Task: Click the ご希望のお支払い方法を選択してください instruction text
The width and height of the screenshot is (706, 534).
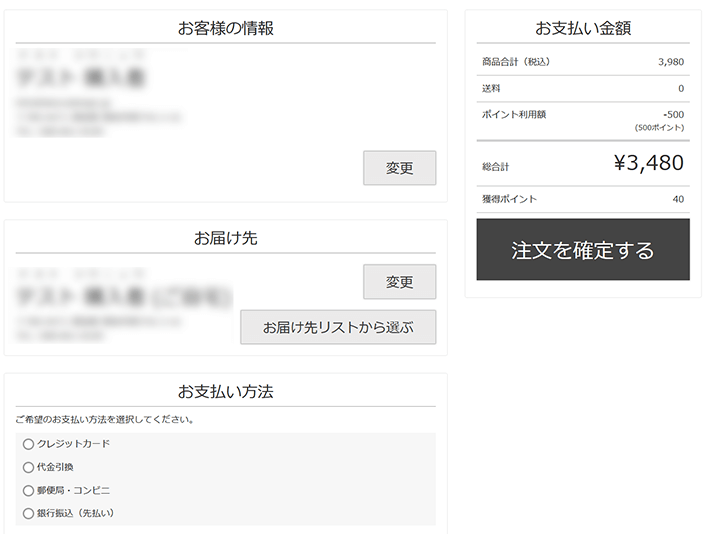Action: pyautogui.click(x=105, y=420)
